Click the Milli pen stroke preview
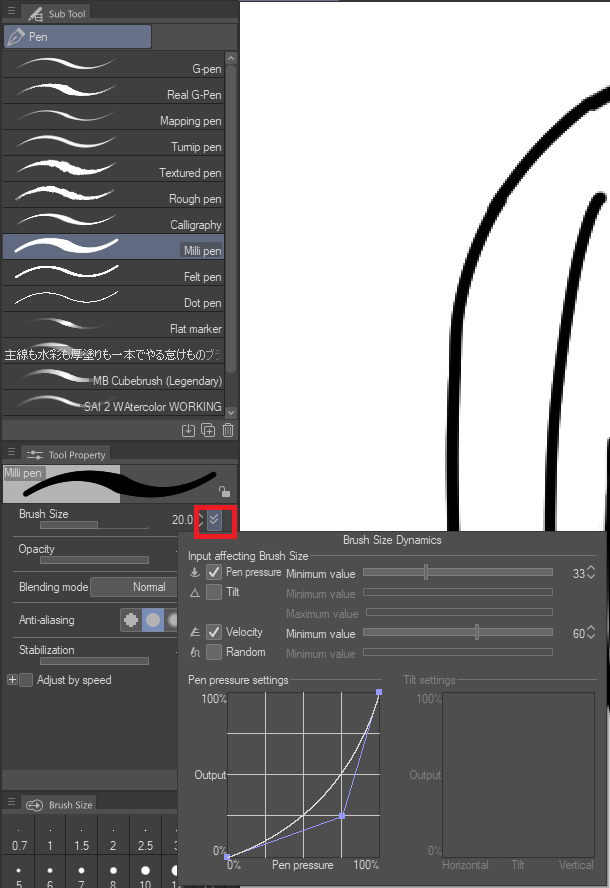The height and width of the screenshot is (888, 610). (x=120, y=484)
